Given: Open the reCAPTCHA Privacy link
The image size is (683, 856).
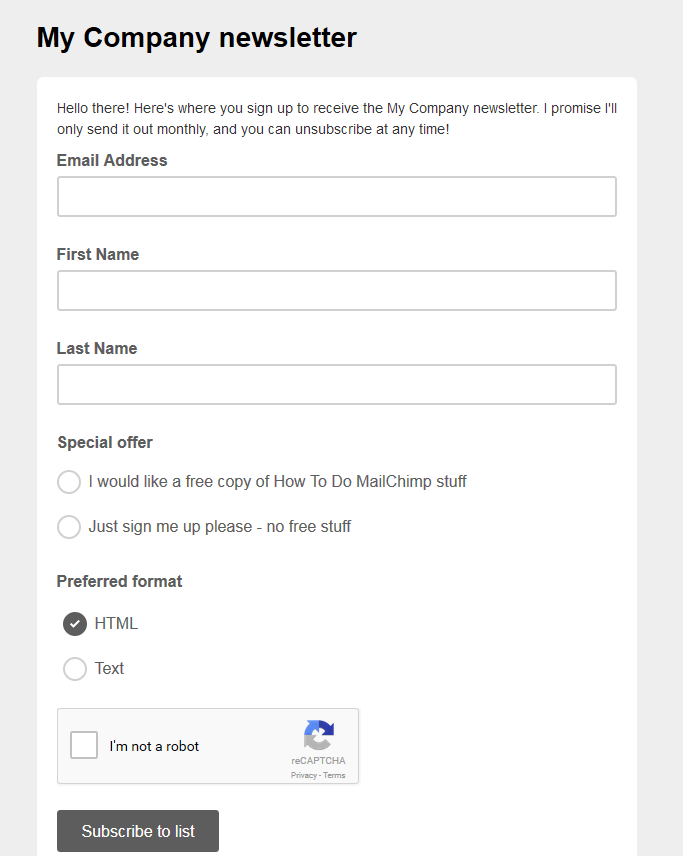Looking at the screenshot, I should point(303,775).
